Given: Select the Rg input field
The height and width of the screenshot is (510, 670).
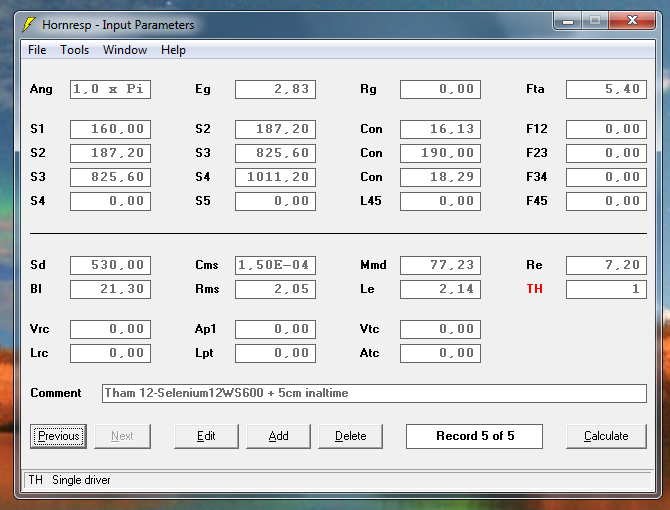Looking at the screenshot, I should click(x=440, y=89).
